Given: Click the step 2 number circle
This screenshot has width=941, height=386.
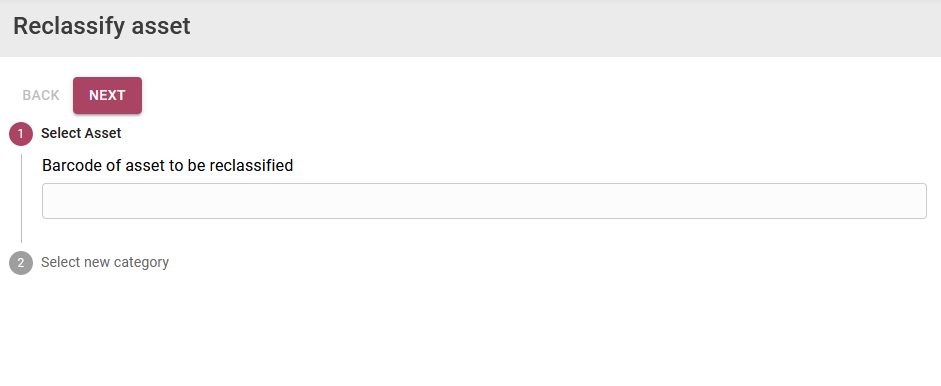Looking at the screenshot, I should [21, 263].
